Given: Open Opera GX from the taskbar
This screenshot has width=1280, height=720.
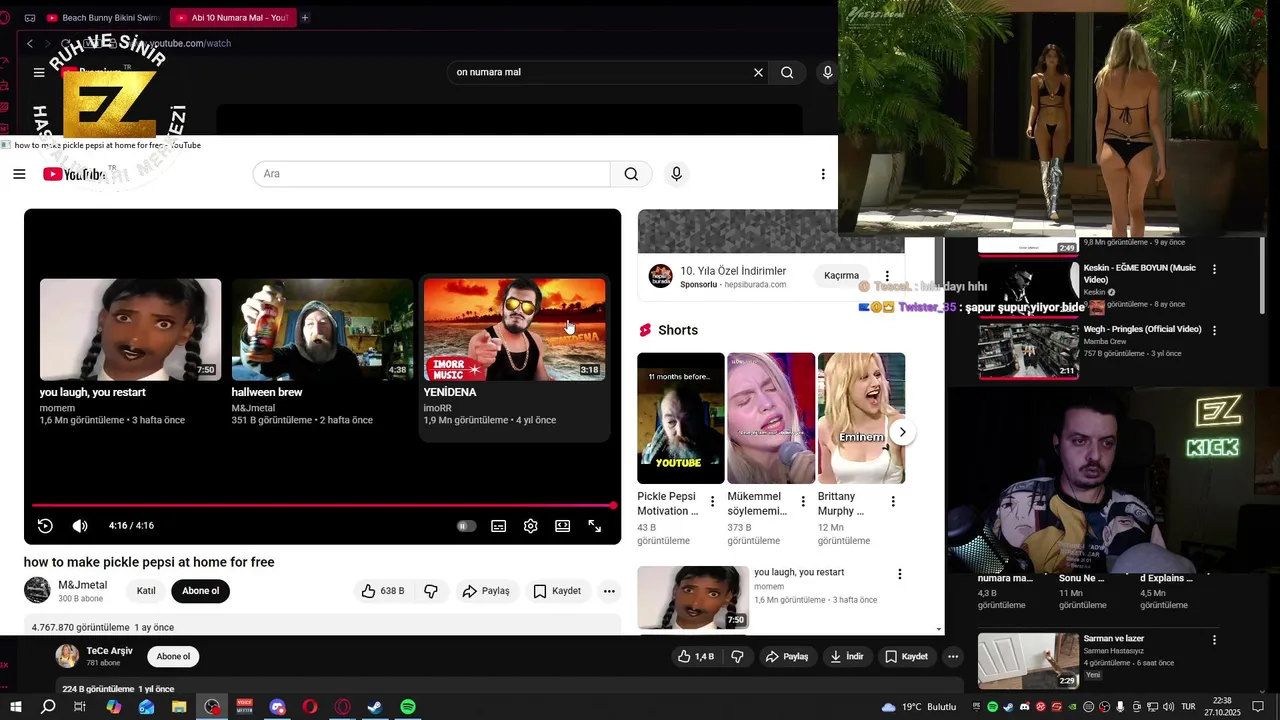Looking at the screenshot, I should tap(343, 707).
